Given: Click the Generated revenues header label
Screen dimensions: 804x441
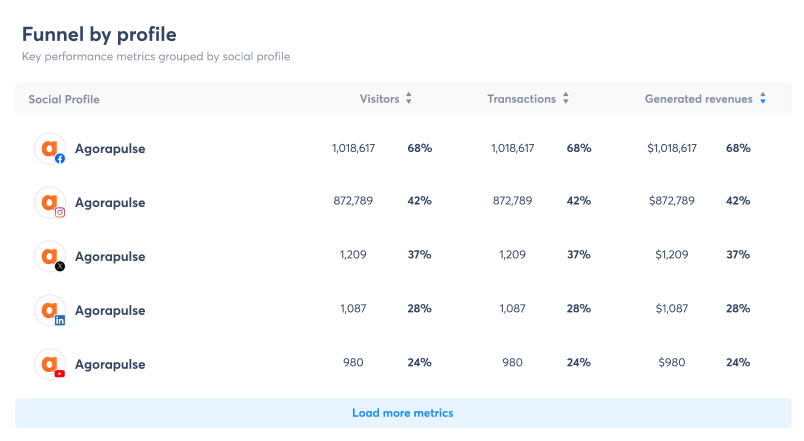Looking at the screenshot, I should (698, 99).
